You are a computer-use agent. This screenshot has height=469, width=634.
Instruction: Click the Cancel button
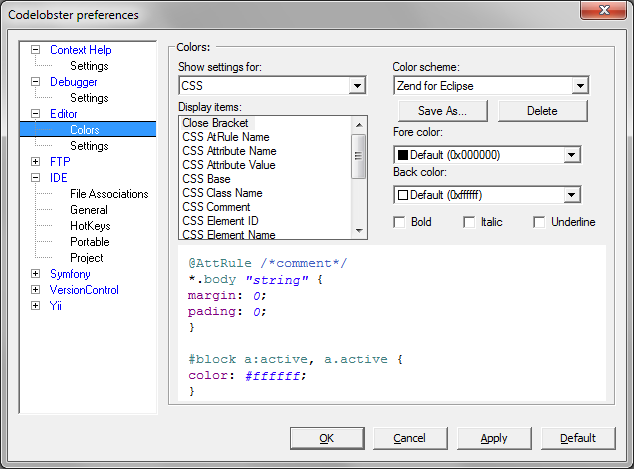[410, 438]
